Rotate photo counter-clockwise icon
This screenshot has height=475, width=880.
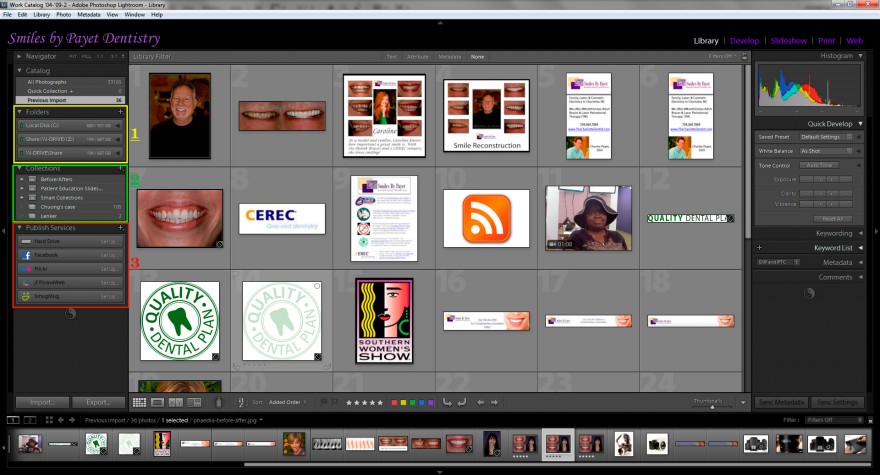(x=447, y=402)
